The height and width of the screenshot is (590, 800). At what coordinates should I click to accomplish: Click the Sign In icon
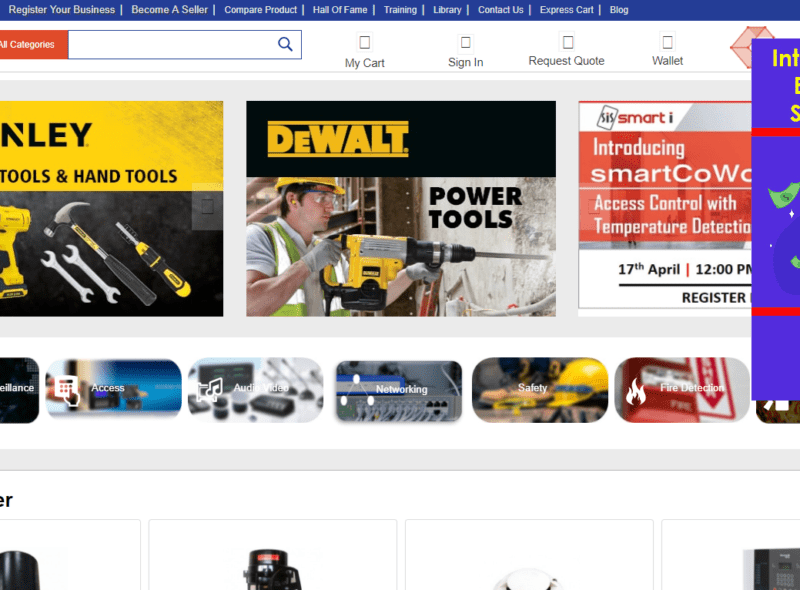[x=465, y=42]
